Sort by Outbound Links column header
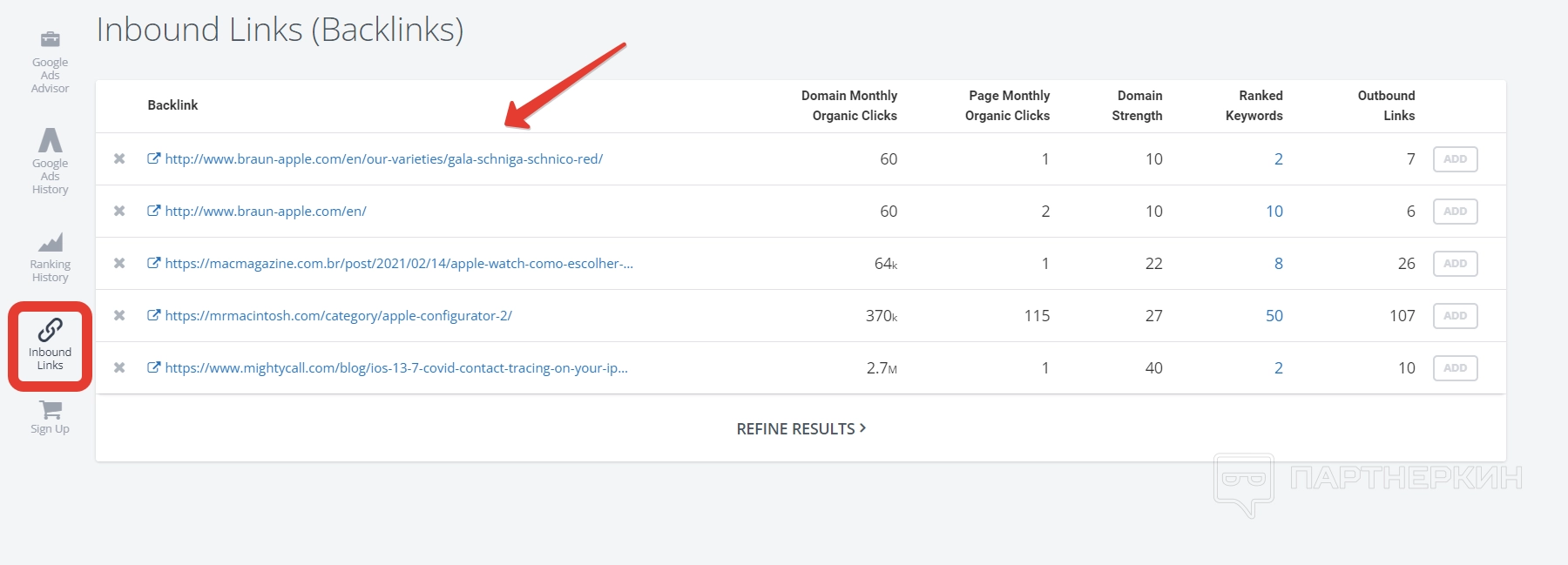 (1387, 105)
